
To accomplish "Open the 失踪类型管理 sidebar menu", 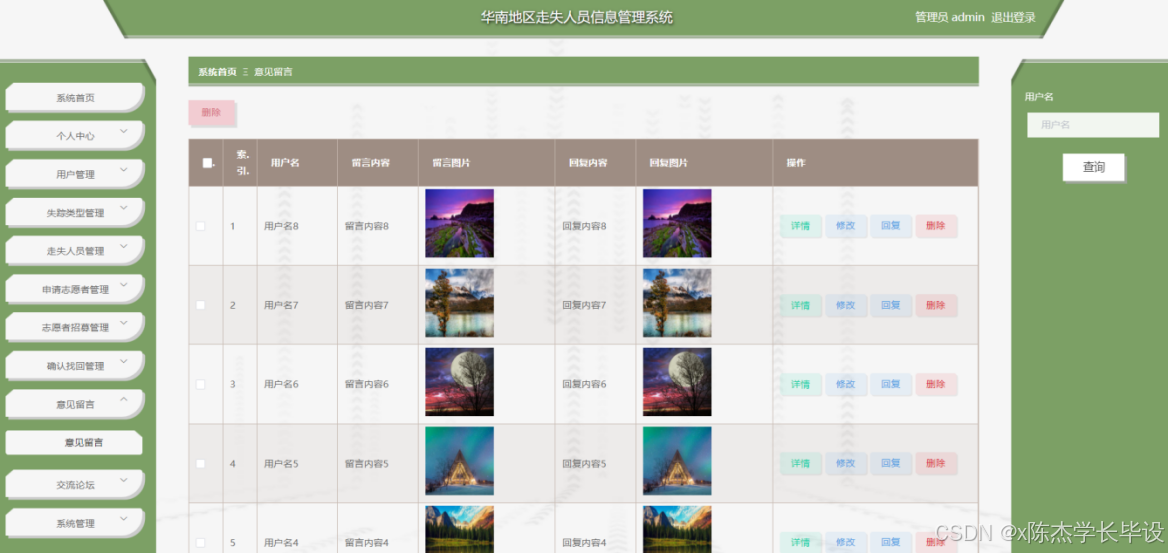I will point(75,213).
